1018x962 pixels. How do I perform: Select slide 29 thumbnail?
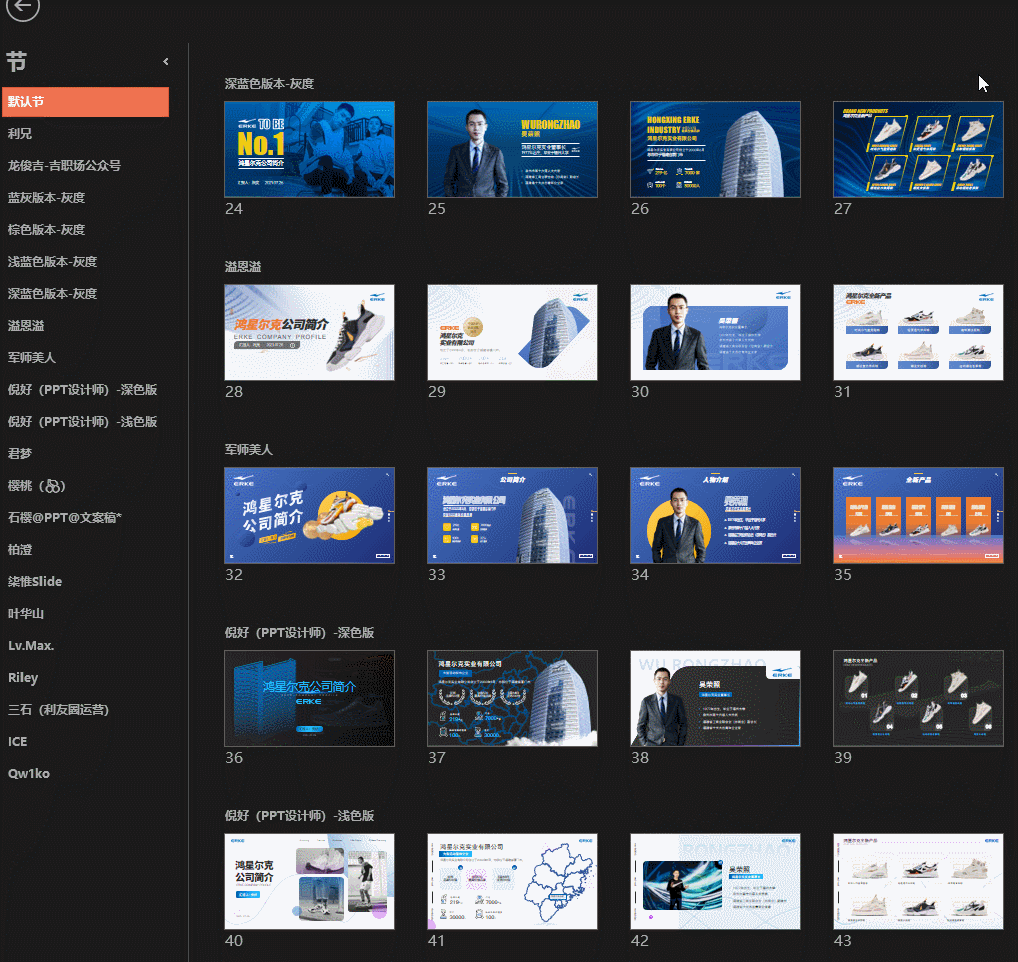pos(512,332)
